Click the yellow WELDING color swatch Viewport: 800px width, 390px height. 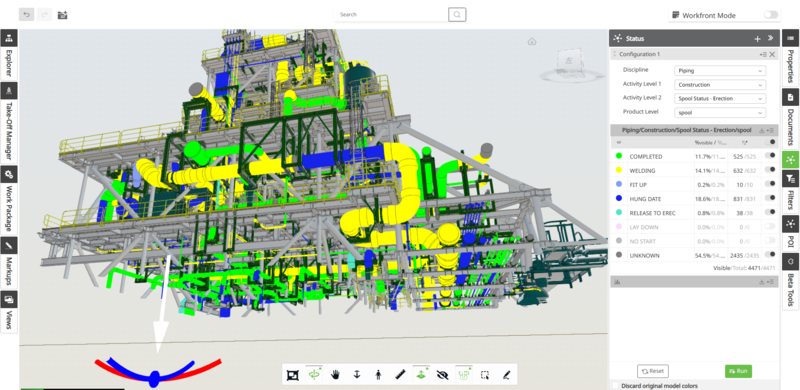click(619, 170)
